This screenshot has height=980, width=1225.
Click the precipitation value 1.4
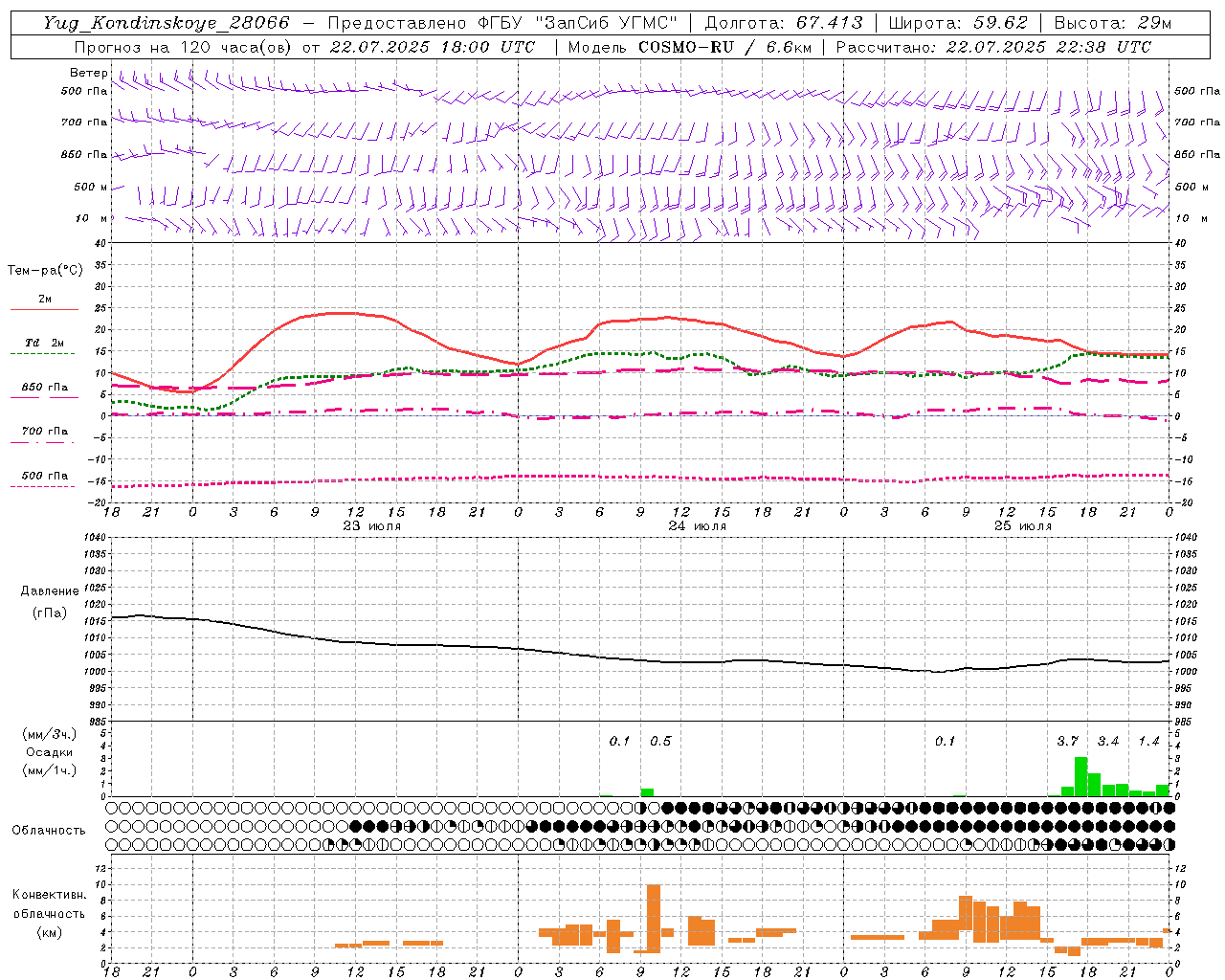(x=1148, y=741)
